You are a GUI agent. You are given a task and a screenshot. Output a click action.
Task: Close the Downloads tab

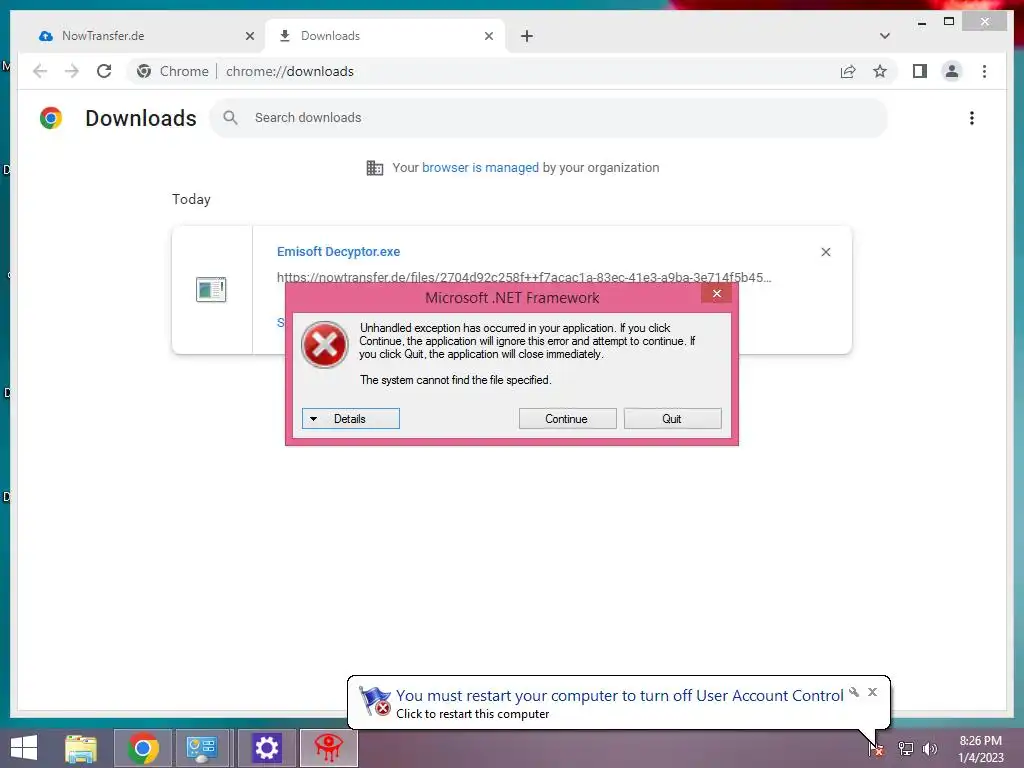(488, 36)
